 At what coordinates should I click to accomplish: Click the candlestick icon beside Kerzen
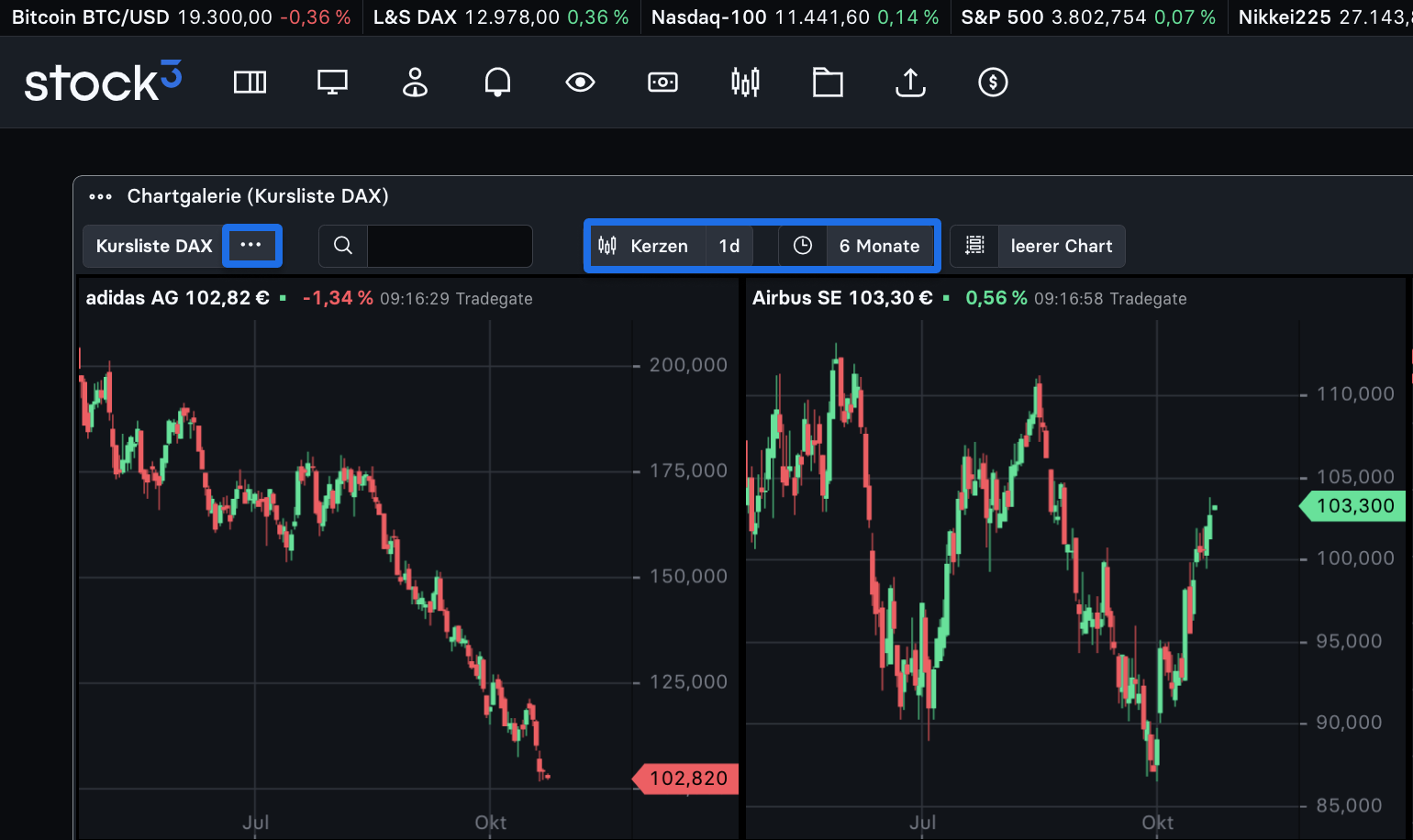pyautogui.click(x=607, y=246)
